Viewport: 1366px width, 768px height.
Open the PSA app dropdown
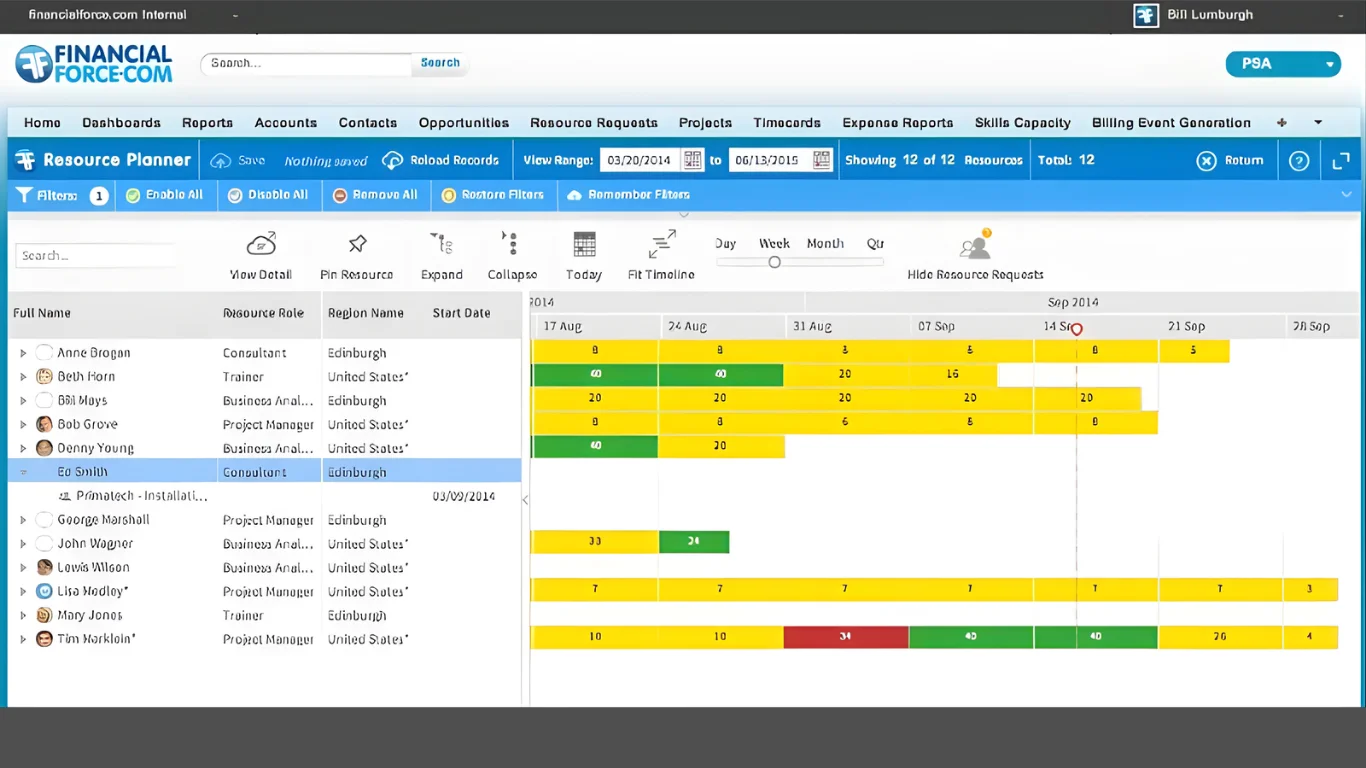1283,63
